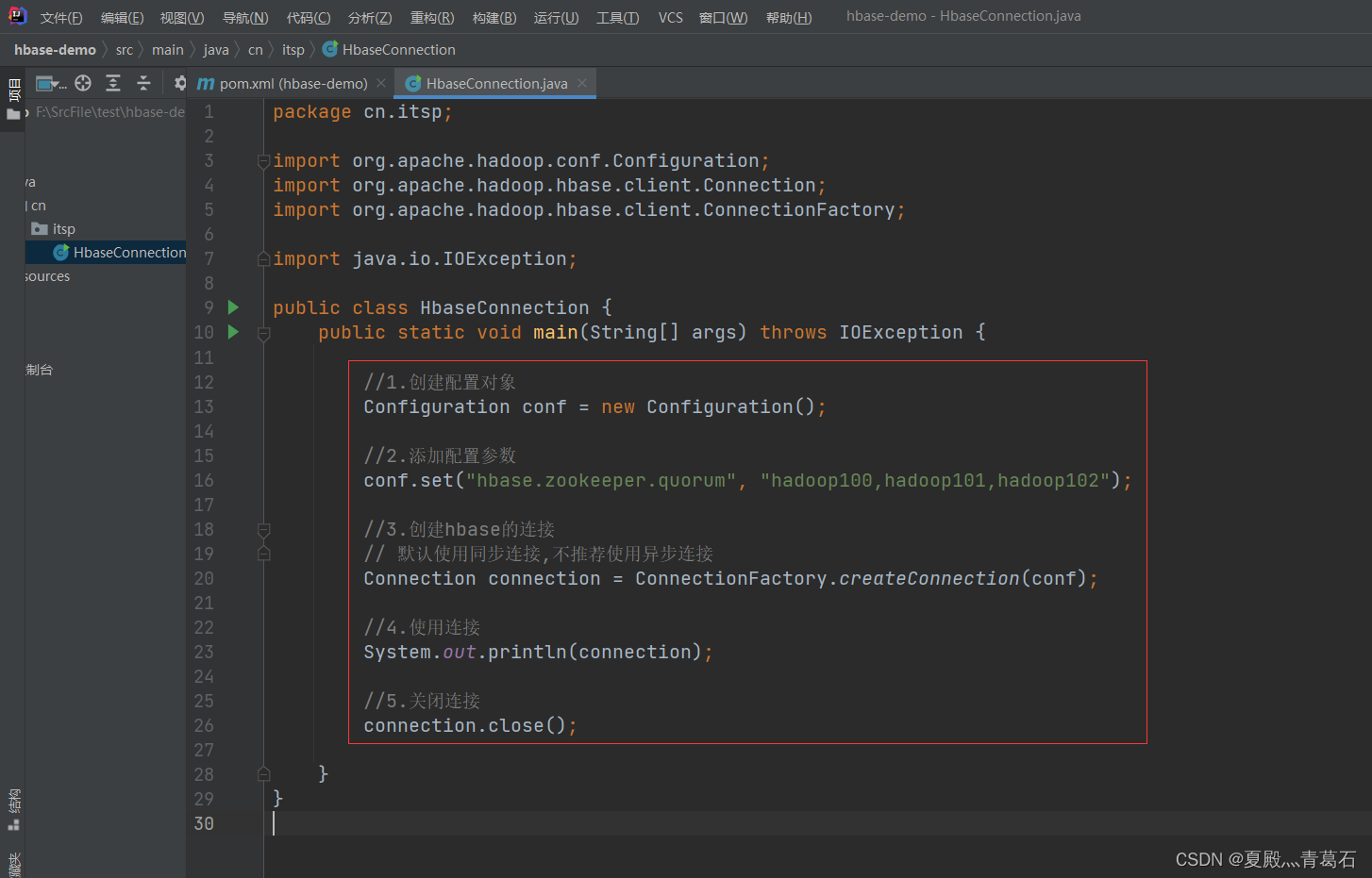1372x878 pixels.
Task: Collapse the comment fold at line 18
Action: [264, 530]
